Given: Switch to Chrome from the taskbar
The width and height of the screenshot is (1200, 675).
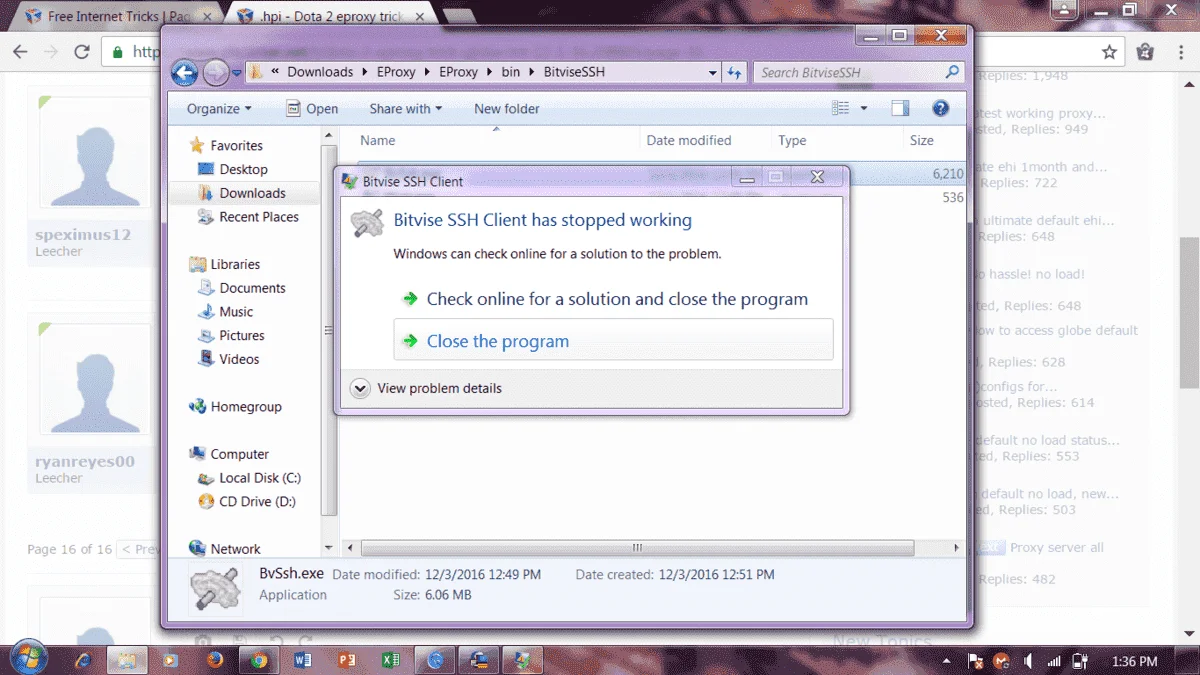Looking at the screenshot, I should [x=259, y=660].
